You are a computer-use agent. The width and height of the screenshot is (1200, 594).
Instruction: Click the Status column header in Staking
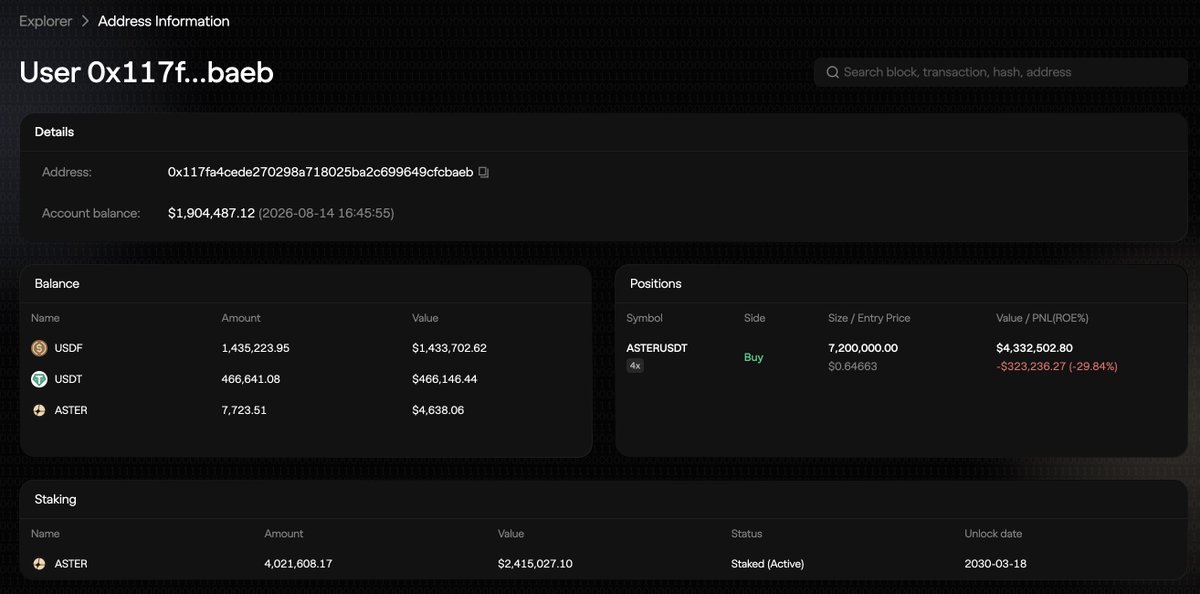tap(746, 534)
